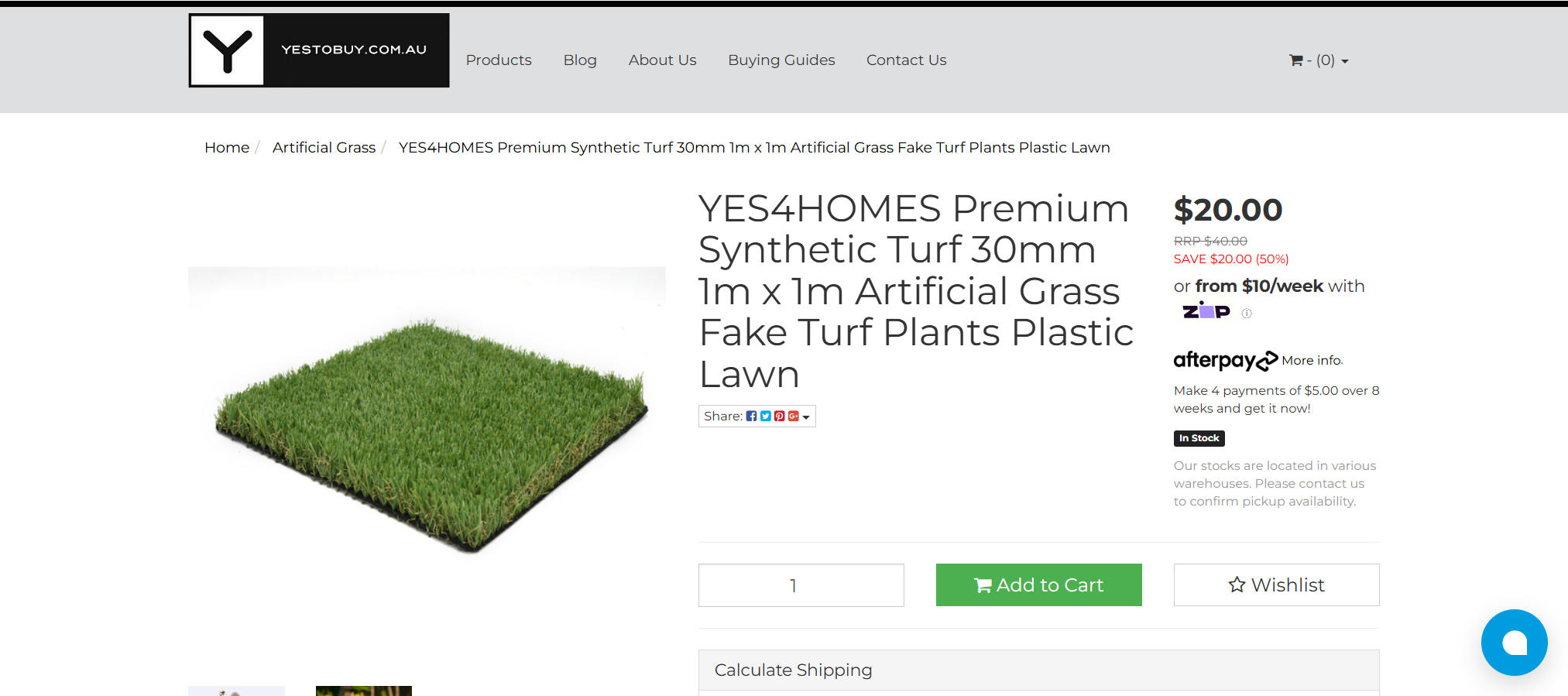This screenshot has height=696, width=1568.
Task: Click the Afterpay logo
Action: point(1225,361)
